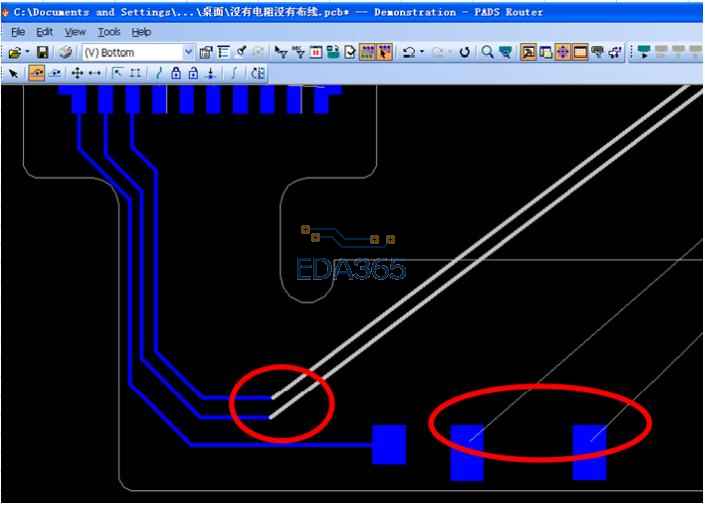Image resolution: width=705 pixels, height=505 pixels.
Task: Click the curved trace tool icon
Action: coord(234,73)
